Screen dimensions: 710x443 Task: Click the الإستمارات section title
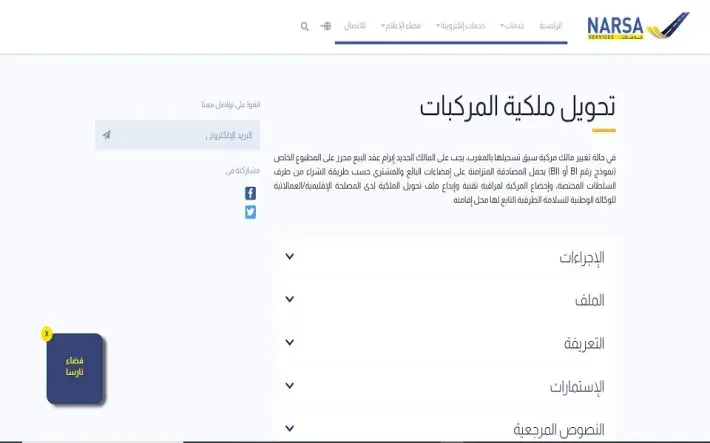click(x=577, y=387)
